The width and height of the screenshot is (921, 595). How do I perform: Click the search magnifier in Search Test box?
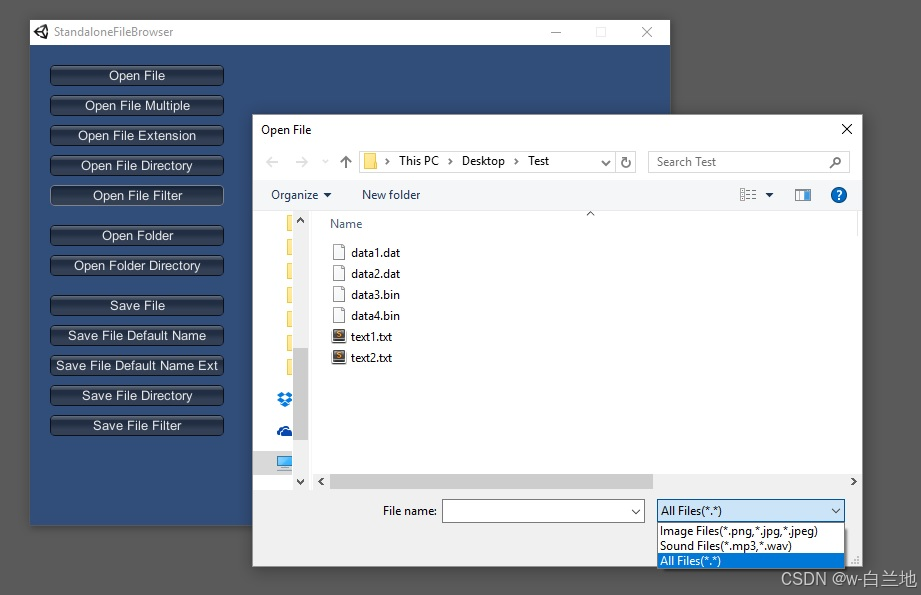(834, 161)
